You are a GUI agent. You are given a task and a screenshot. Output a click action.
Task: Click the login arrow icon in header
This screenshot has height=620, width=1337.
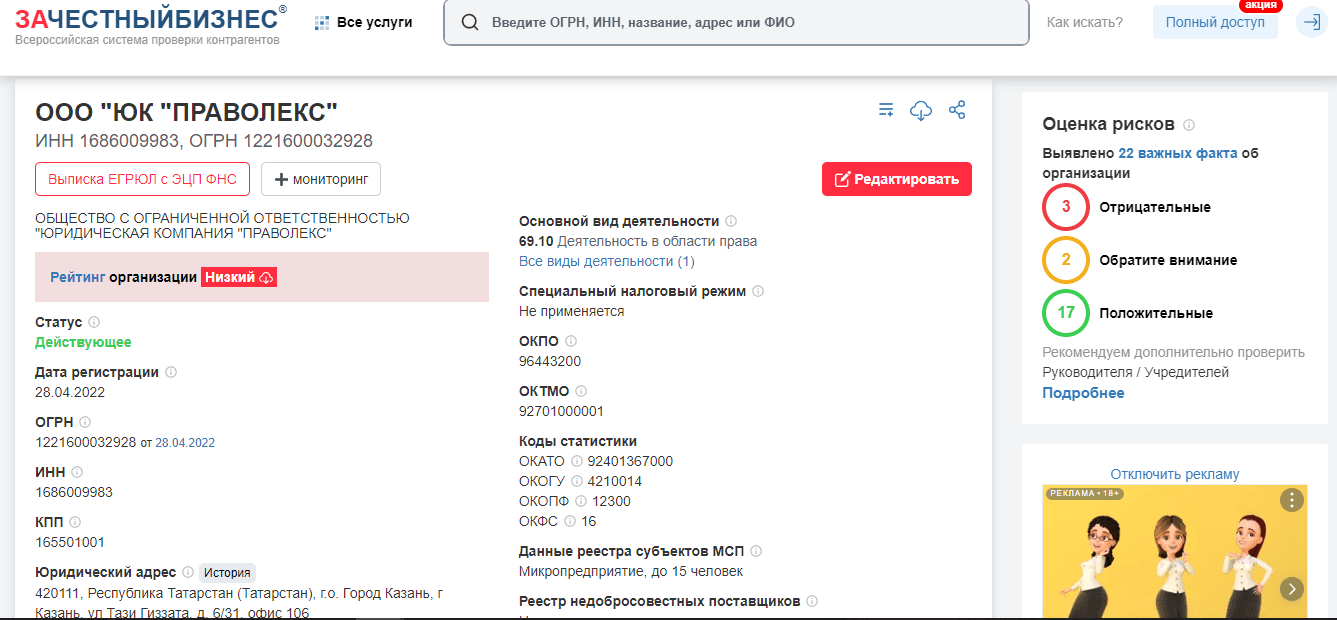(x=1312, y=22)
